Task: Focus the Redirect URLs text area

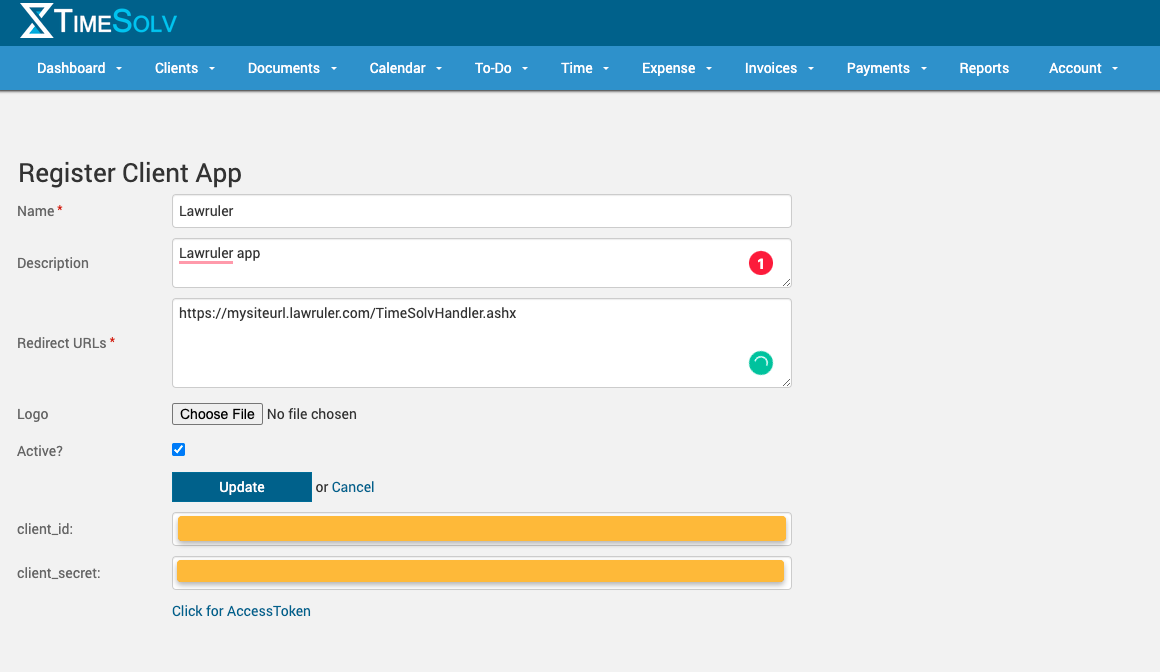Action: tap(482, 343)
